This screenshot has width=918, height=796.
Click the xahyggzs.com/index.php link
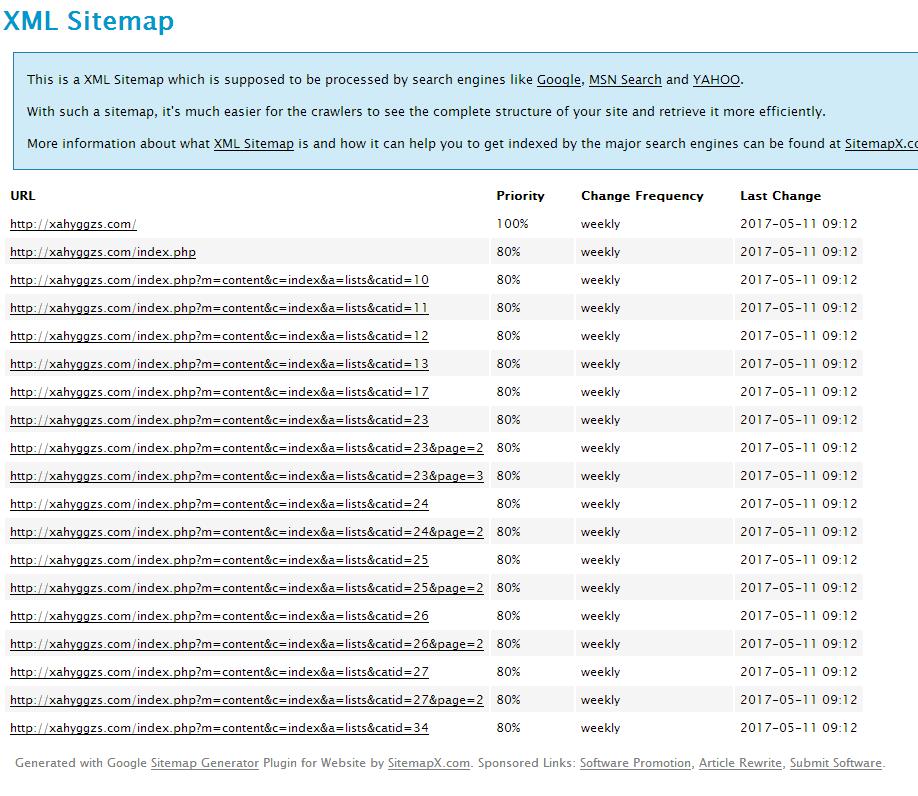tap(103, 252)
